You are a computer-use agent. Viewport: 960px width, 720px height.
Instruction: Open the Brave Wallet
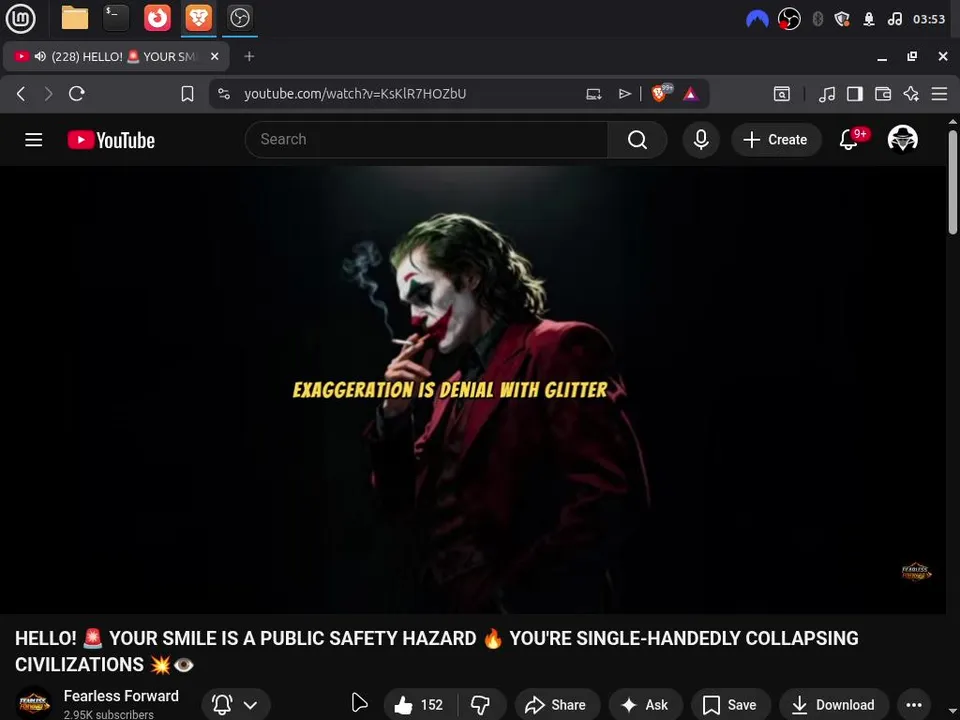883,94
